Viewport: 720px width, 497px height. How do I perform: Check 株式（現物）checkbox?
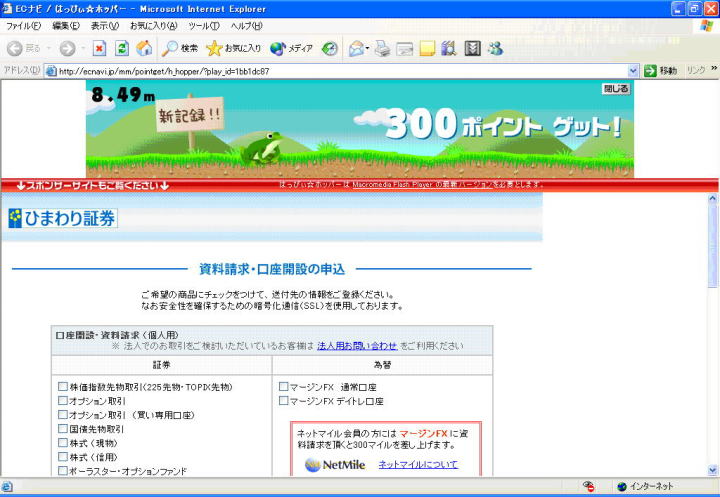pos(63,443)
